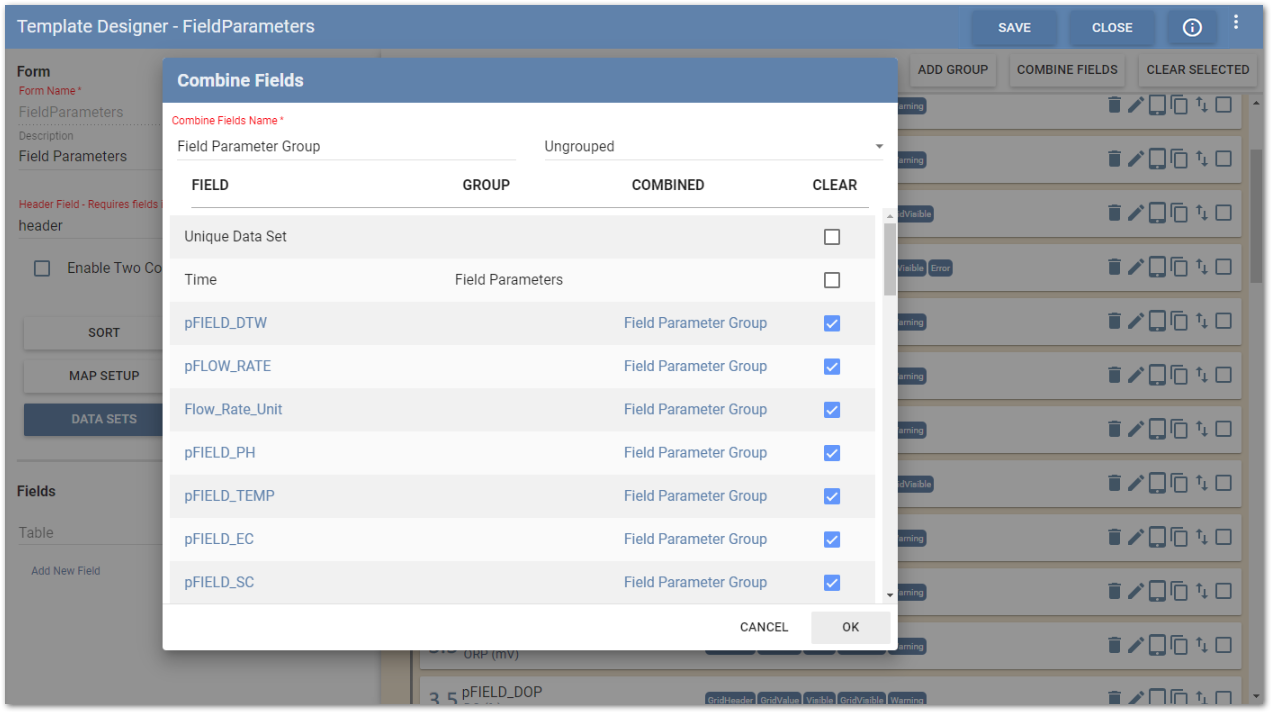
Task: Click the Combine Fields Name input
Action: coord(345,146)
